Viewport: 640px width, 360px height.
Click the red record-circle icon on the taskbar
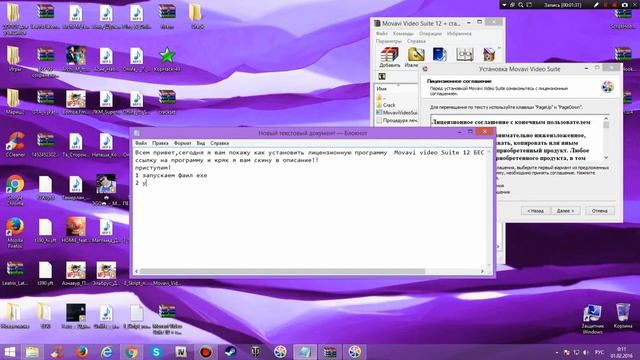pyautogui.click(x=206, y=352)
